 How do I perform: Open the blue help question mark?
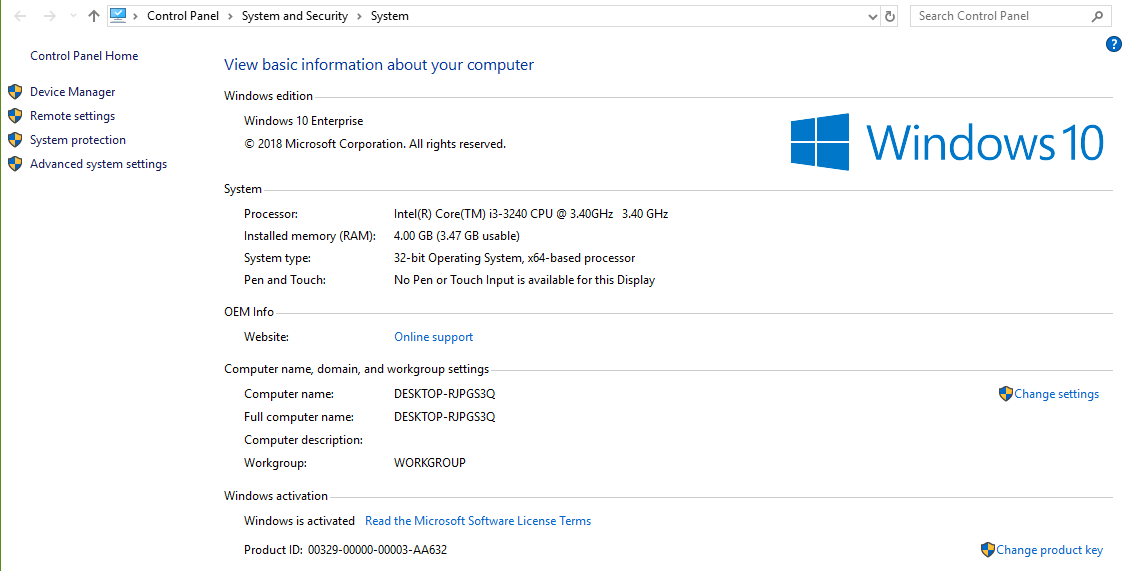[1114, 44]
